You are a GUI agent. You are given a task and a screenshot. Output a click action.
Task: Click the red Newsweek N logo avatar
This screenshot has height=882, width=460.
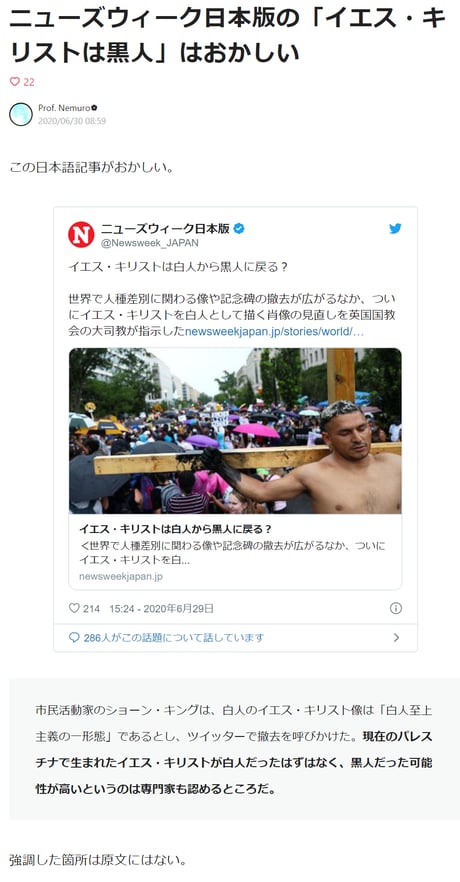(x=81, y=234)
